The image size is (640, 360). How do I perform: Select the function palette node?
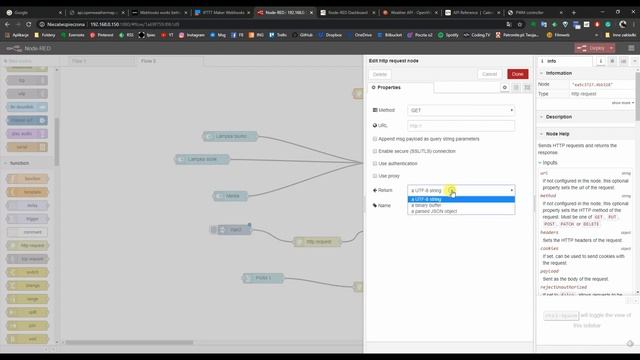(x=27, y=179)
